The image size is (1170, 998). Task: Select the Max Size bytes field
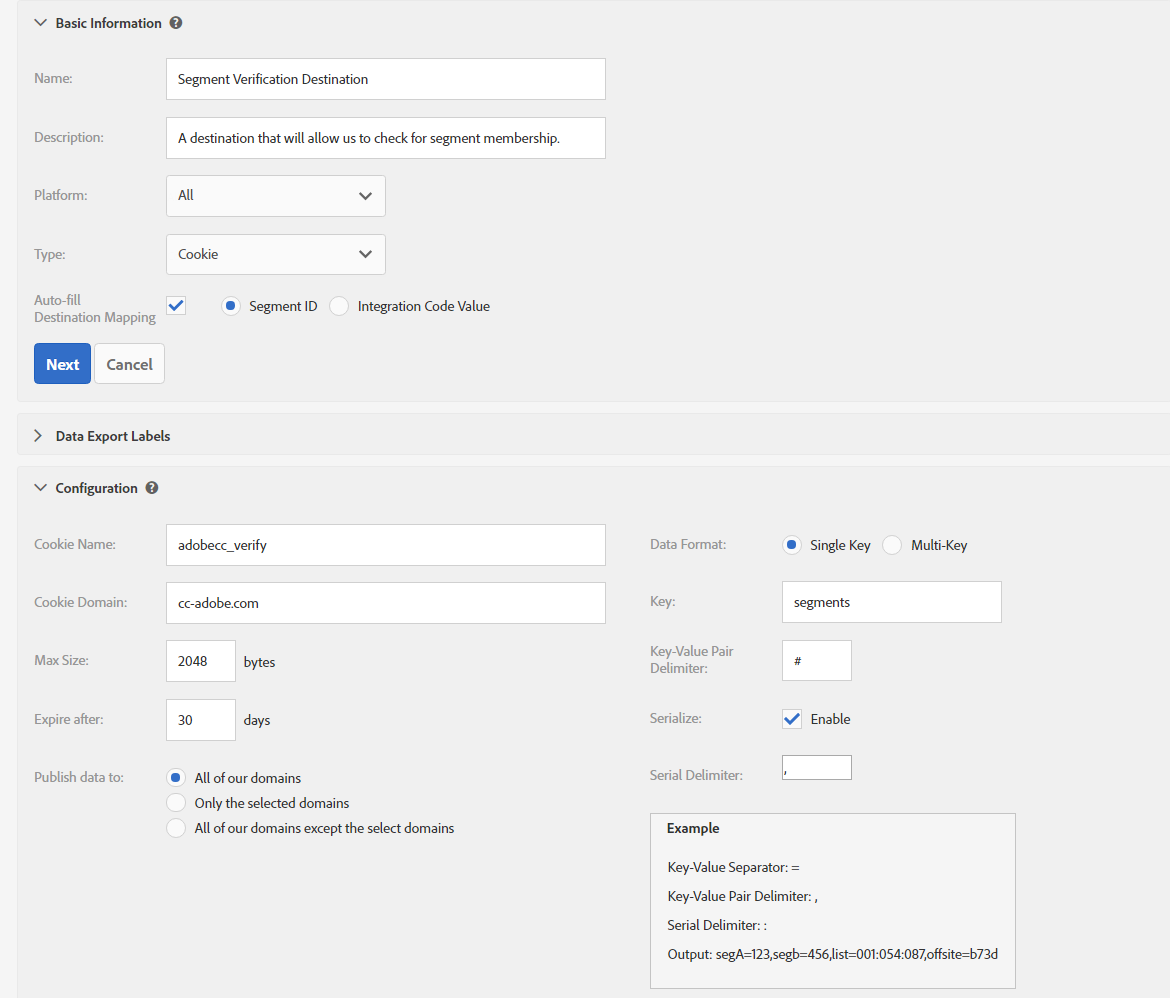(x=200, y=660)
